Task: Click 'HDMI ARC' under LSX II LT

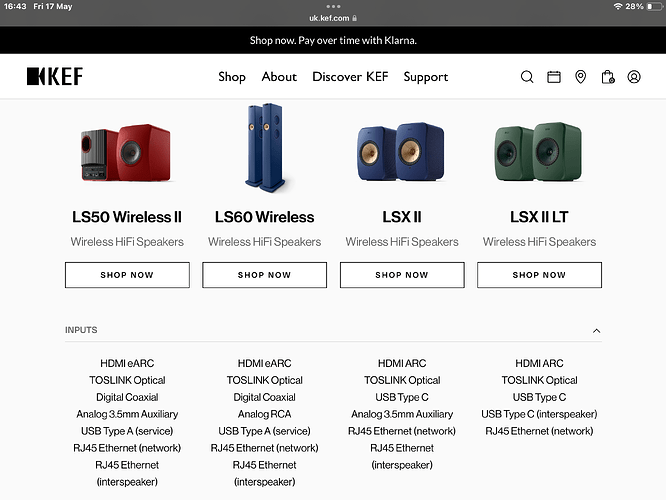Action: pos(539,363)
